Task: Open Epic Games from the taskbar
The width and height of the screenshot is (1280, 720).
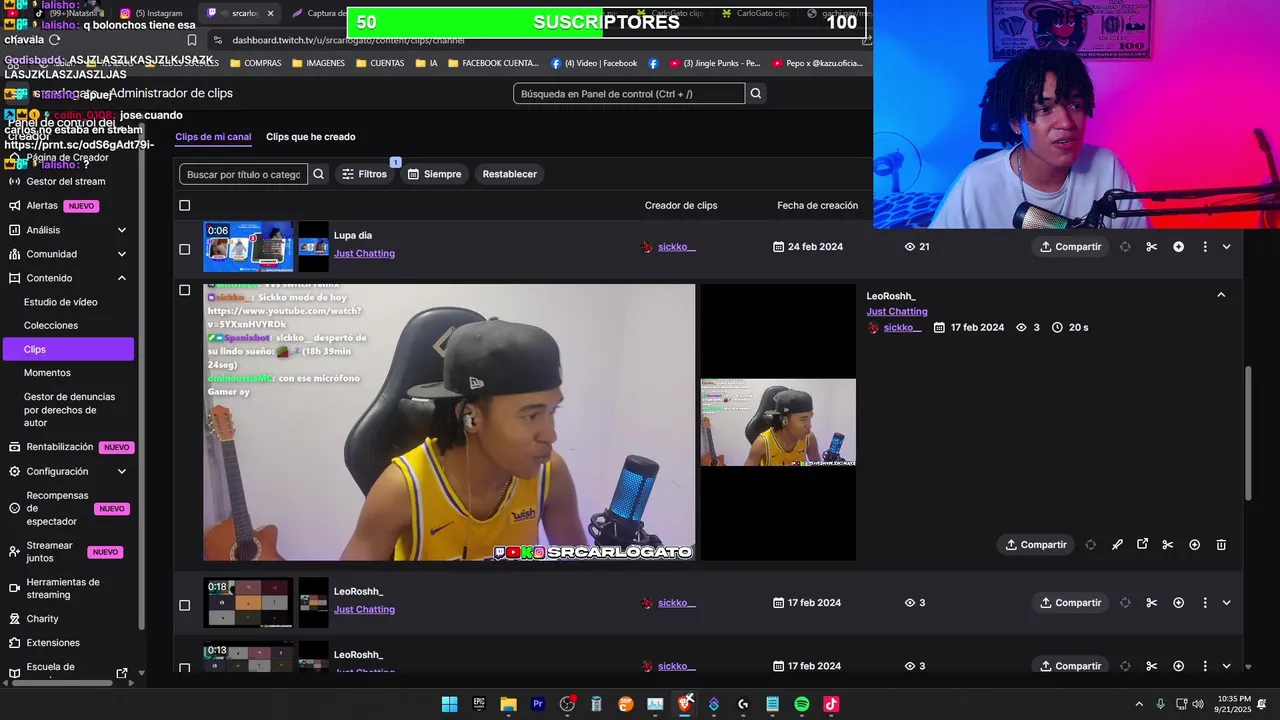Action: (x=479, y=704)
